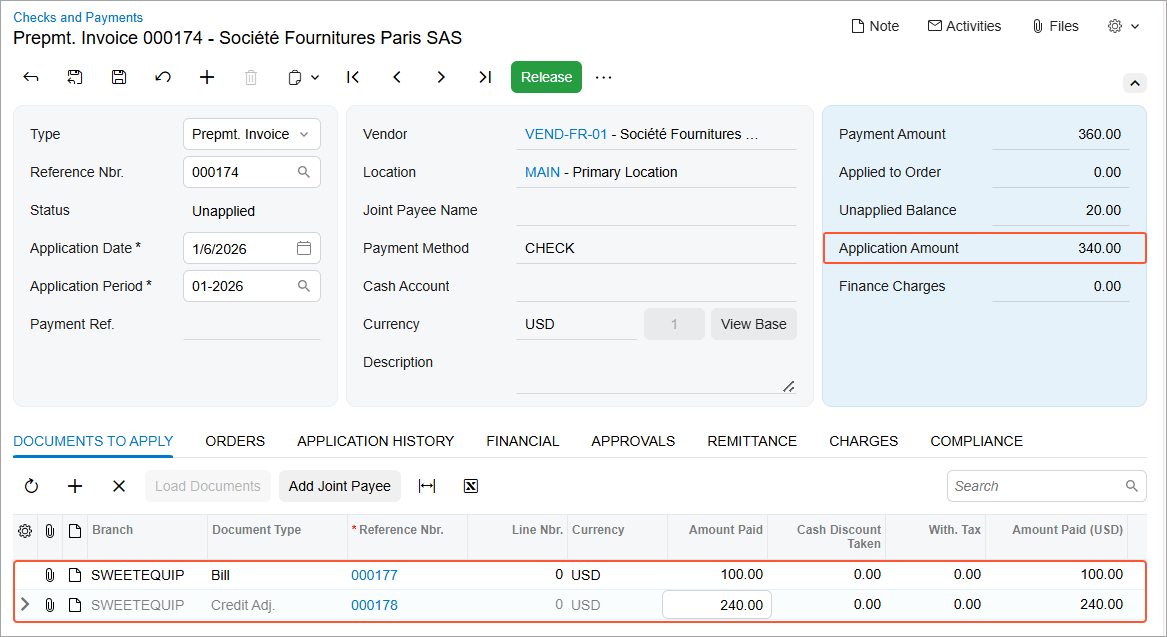The width and height of the screenshot is (1167, 637).
Task: Expand the Credit Adj. row arrow
Action: click(25, 604)
